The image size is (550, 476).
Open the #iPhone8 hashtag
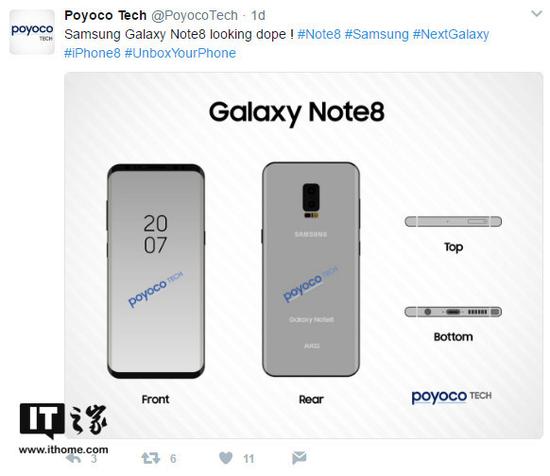(x=92, y=53)
